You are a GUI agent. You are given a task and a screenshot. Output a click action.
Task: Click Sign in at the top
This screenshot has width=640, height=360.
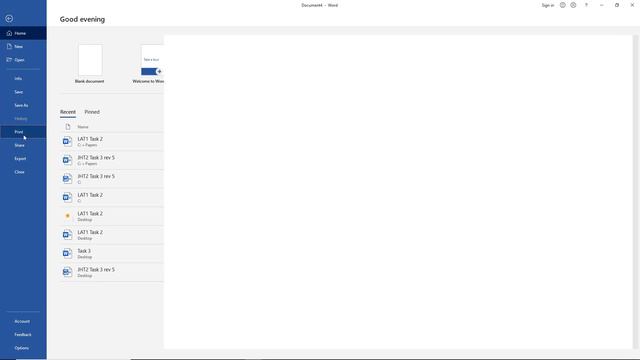tap(548, 5)
